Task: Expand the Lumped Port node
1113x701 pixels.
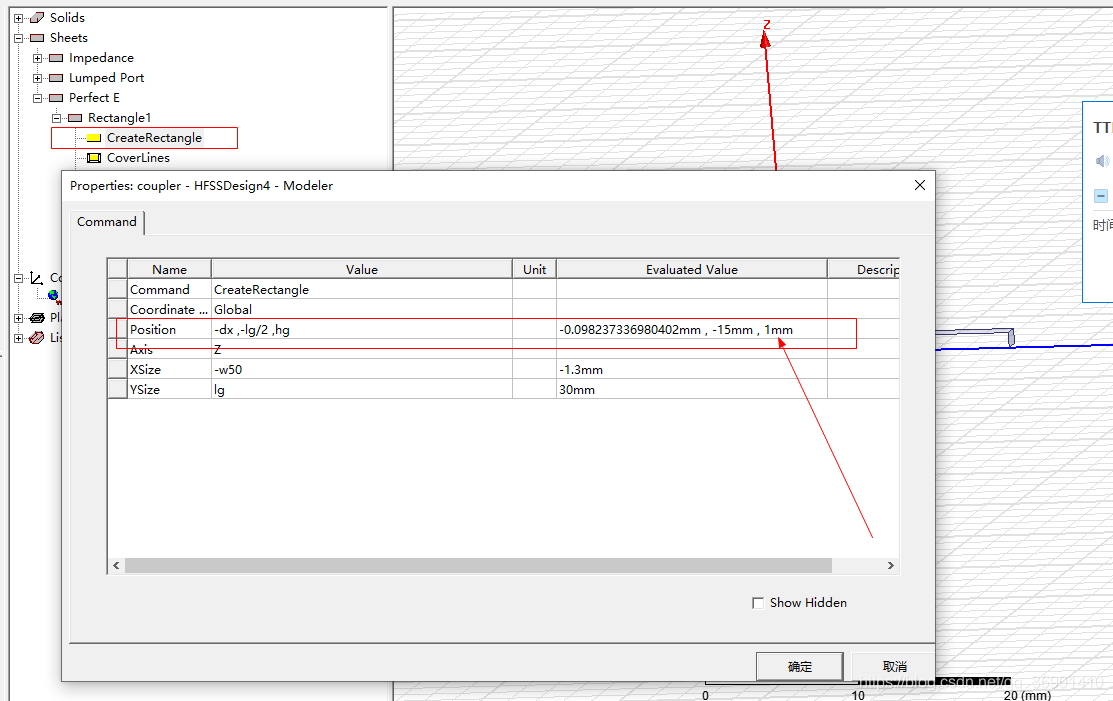Action: click(x=38, y=78)
